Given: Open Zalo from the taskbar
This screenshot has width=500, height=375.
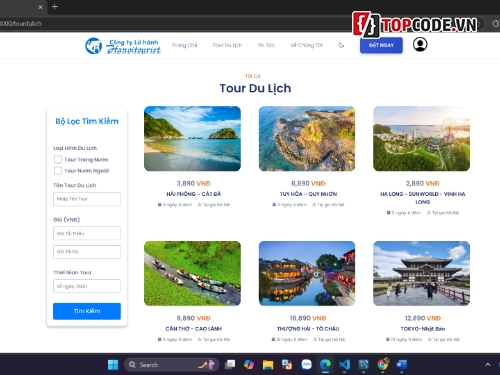Looking at the screenshot, I should (306, 365).
